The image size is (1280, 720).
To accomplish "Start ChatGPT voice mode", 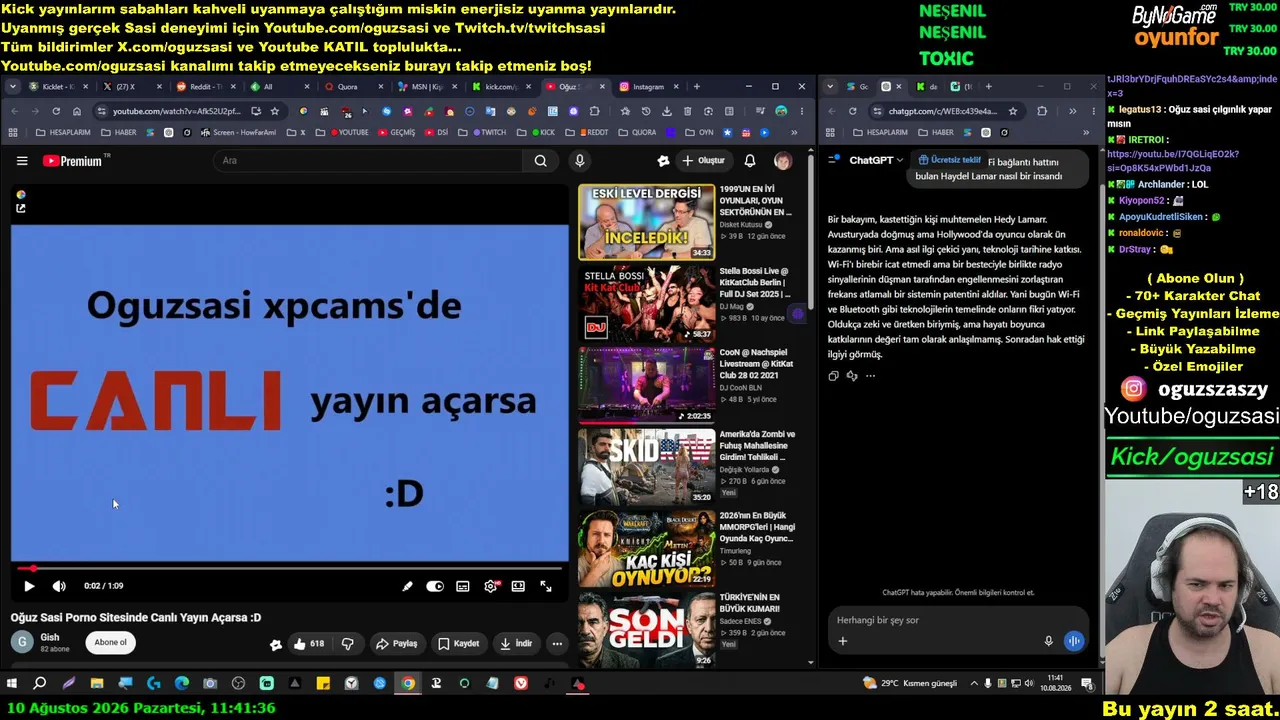I will (x=1074, y=641).
